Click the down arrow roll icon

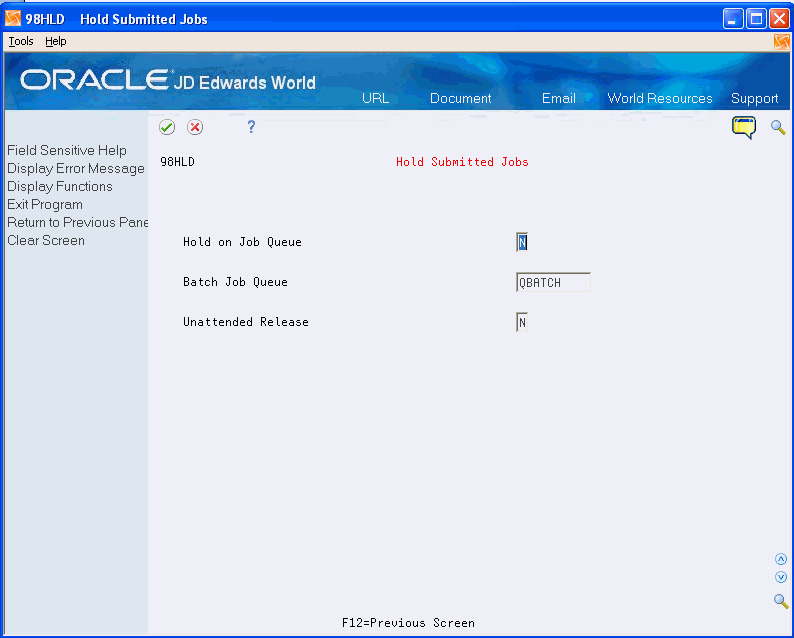781,577
